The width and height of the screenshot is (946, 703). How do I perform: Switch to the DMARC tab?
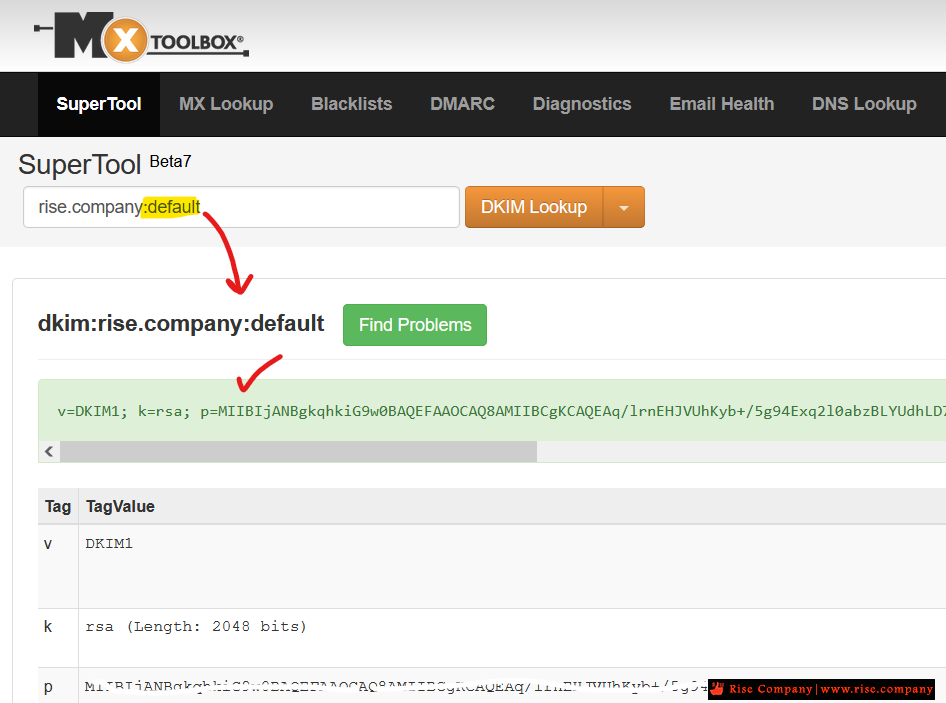462,104
